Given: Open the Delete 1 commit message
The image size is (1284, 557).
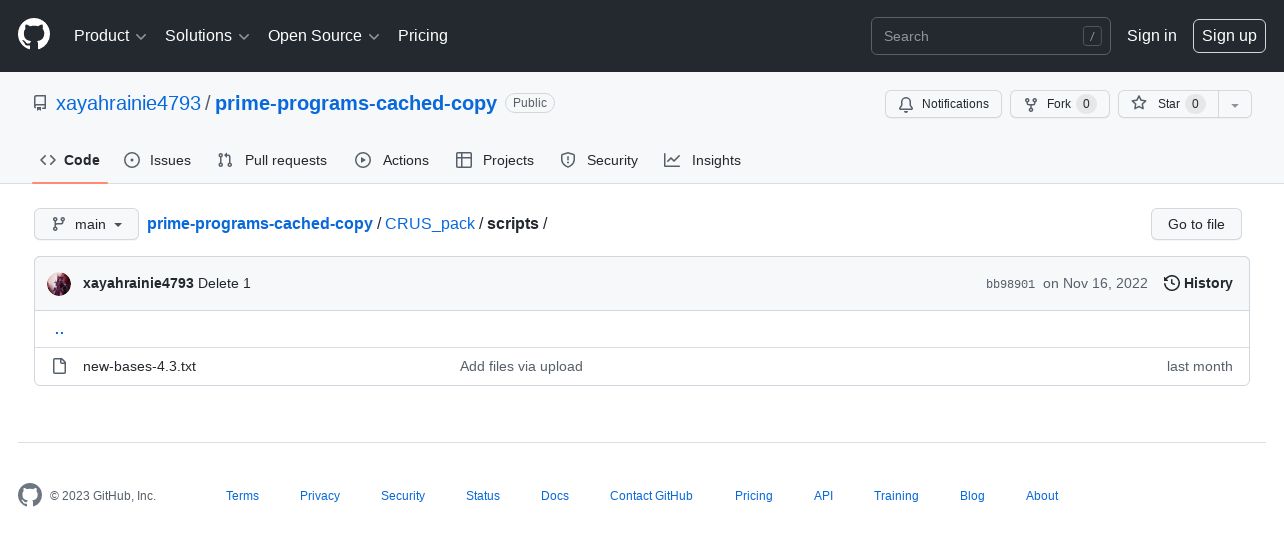Looking at the screenshot, I should pos(225,283).
